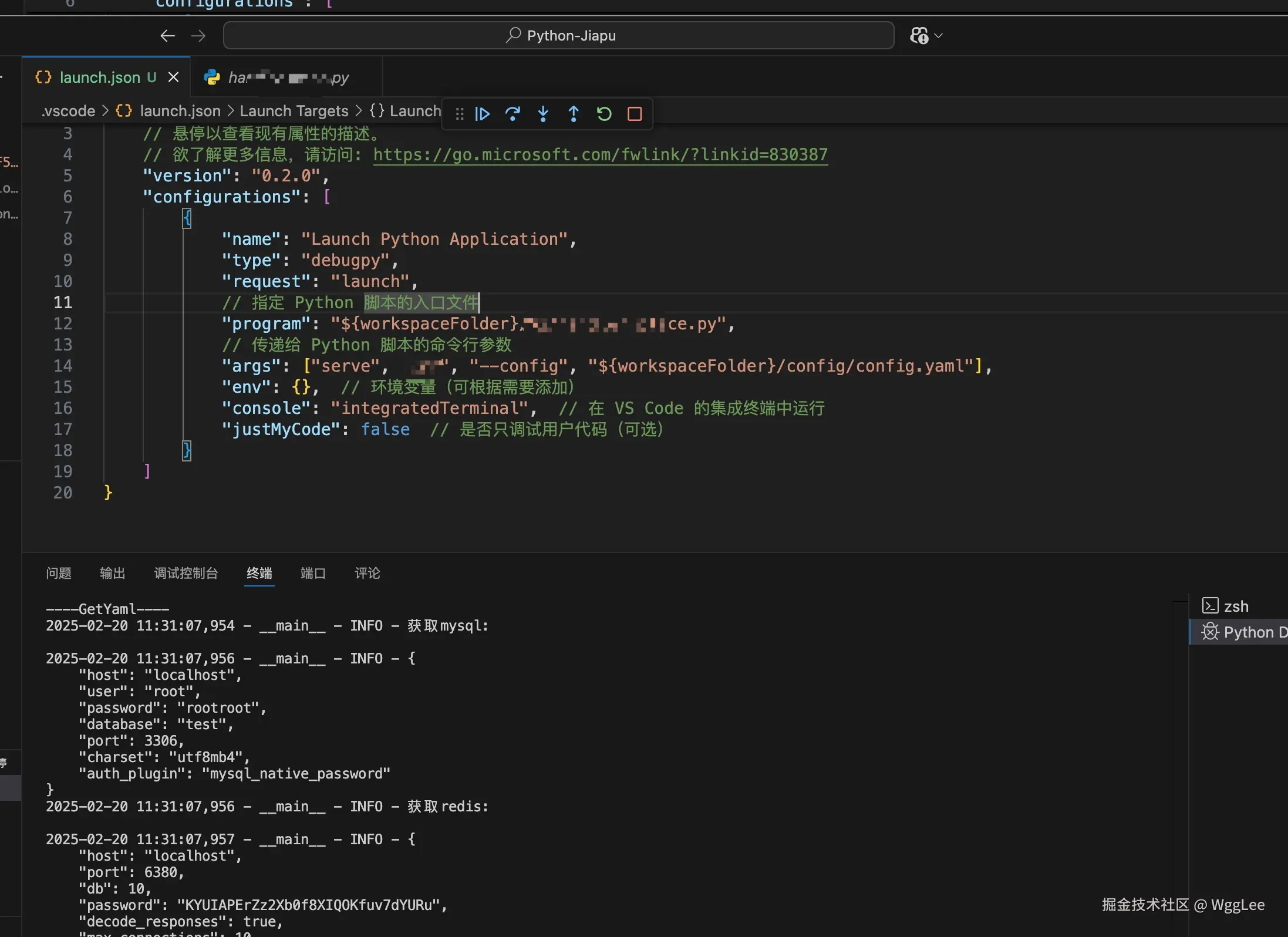Go back with the left arrow
This screenshot has width=1288, height=937.
tap(167, 36)
